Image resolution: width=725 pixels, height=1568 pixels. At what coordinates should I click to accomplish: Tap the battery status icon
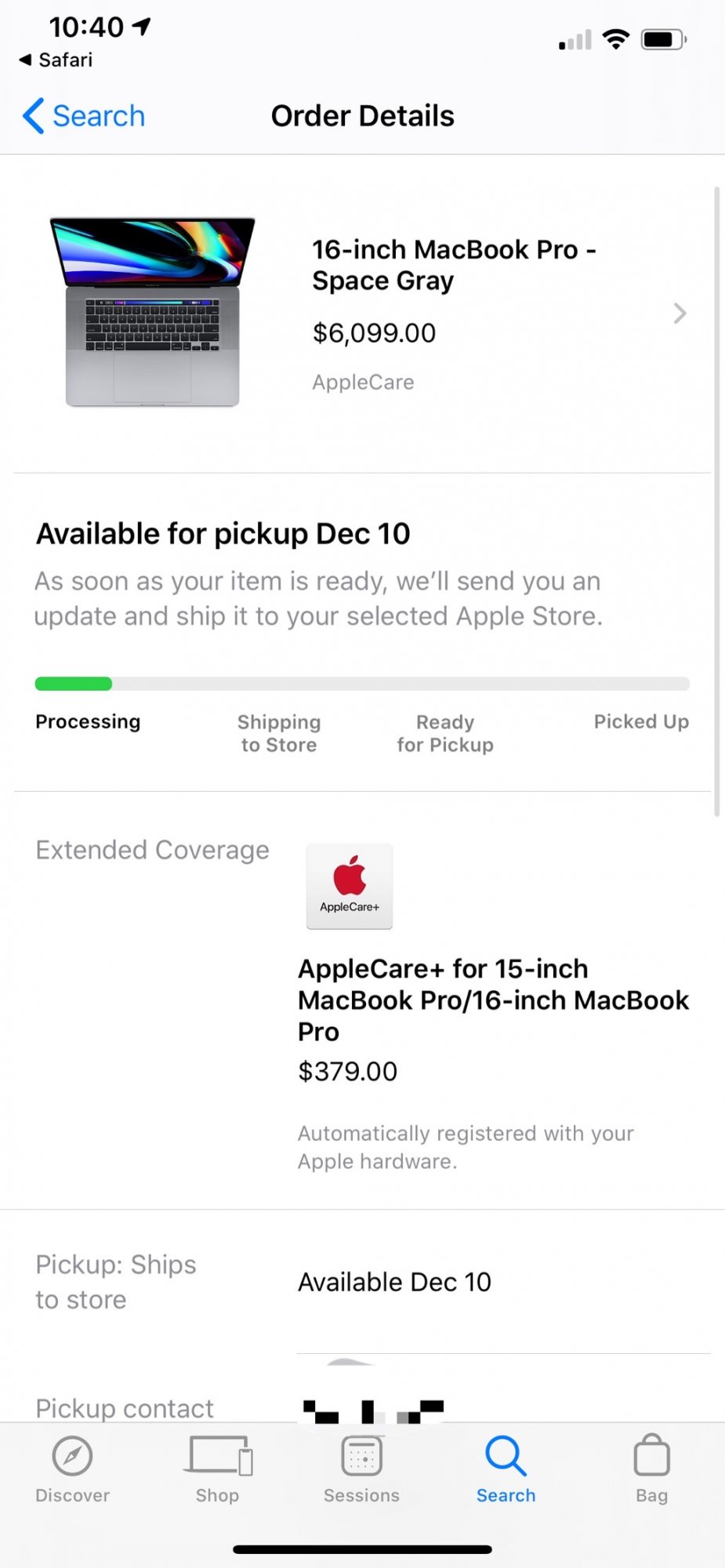(663, 40)
